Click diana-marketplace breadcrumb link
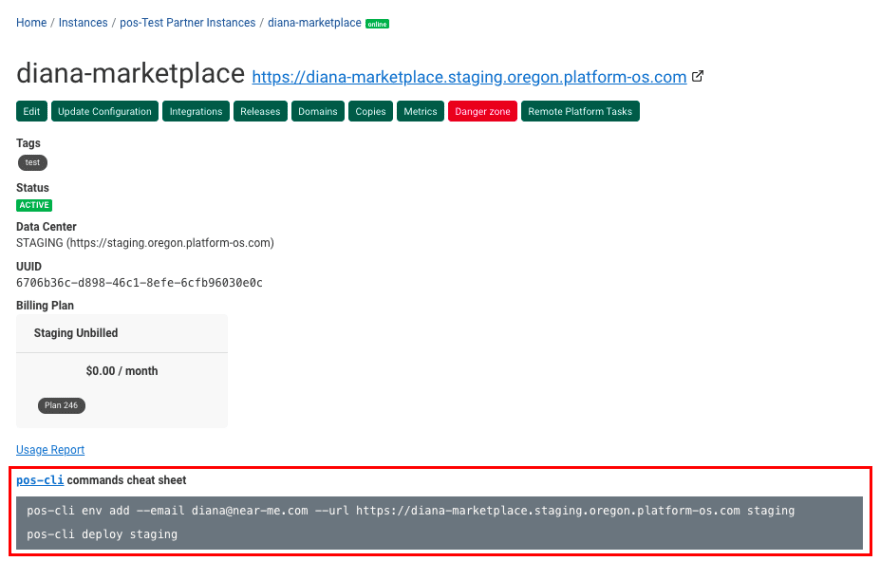This screenshot has height=561, width=880. tap(314, 23)
